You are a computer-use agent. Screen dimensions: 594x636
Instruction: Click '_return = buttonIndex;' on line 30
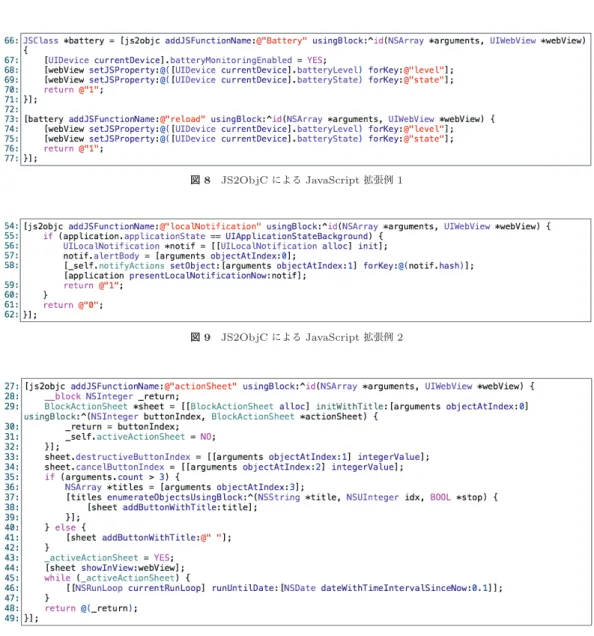[122, 427]
